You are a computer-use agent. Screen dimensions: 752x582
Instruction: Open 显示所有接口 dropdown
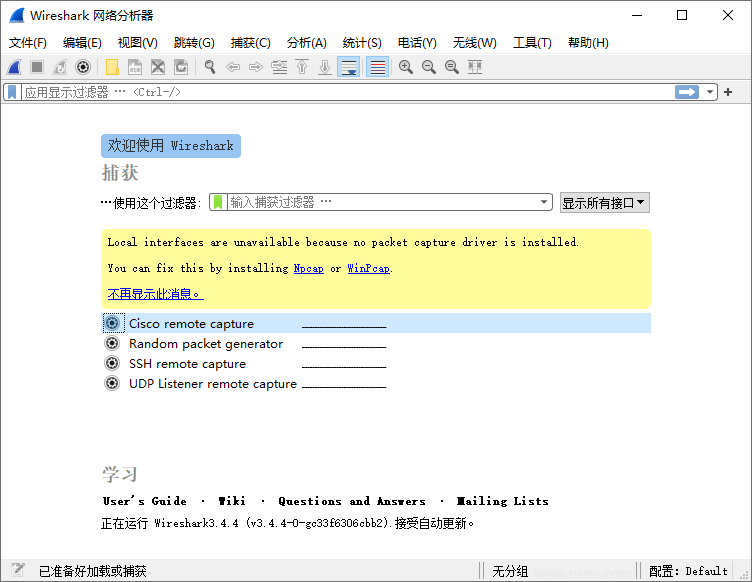(605, 203)
